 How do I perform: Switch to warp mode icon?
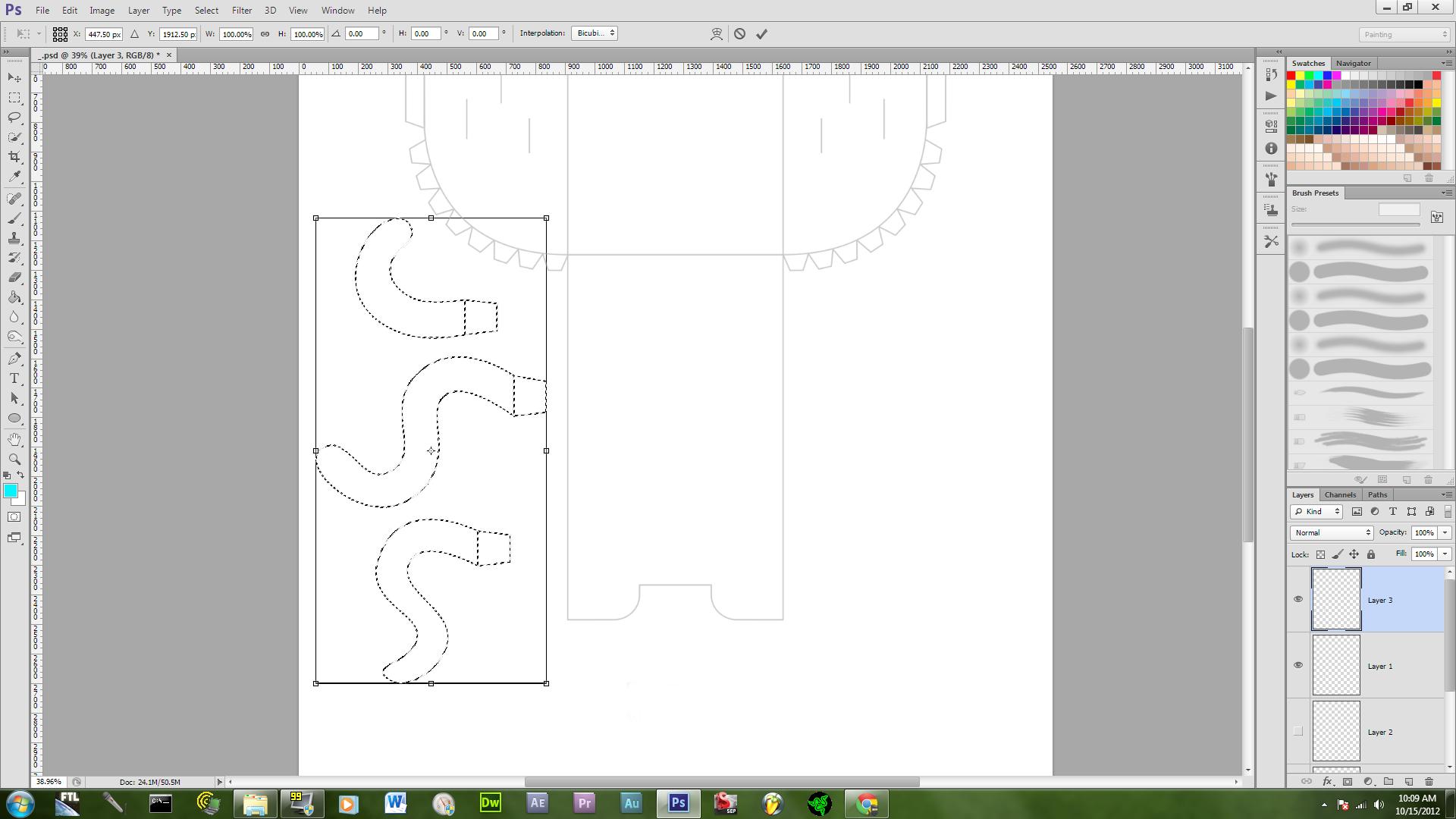716,34
